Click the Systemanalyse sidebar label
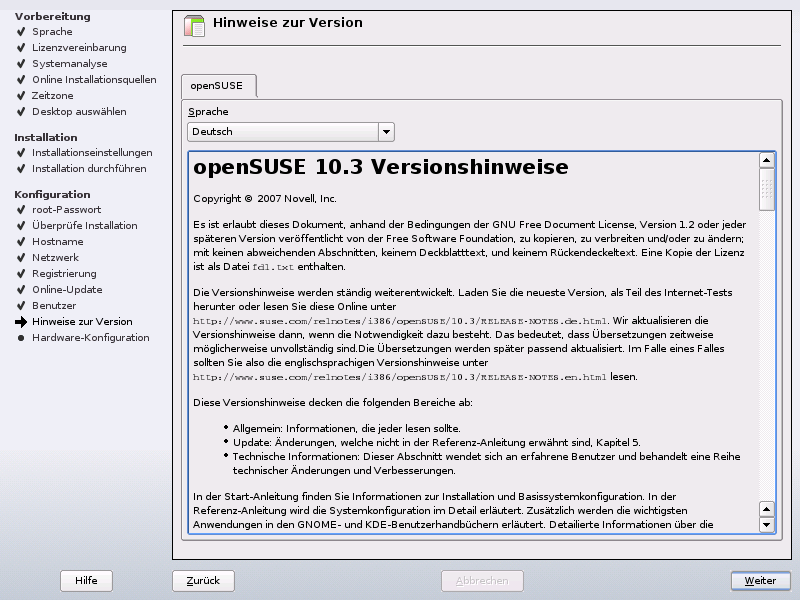The height and width of the screenshot is (600, 800). pos(69,64)
